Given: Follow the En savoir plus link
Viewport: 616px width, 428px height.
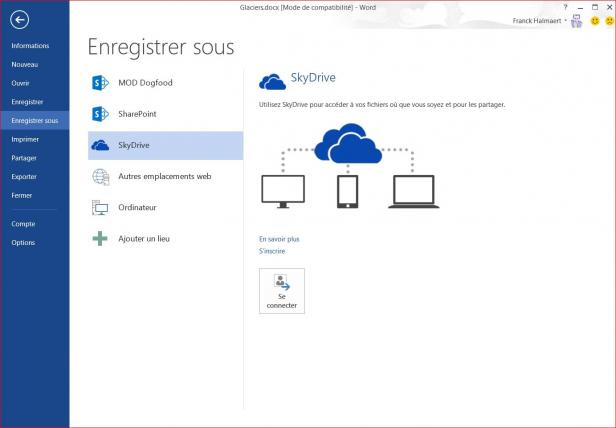Looking at the screenshot, I should [x=279, y=239].
